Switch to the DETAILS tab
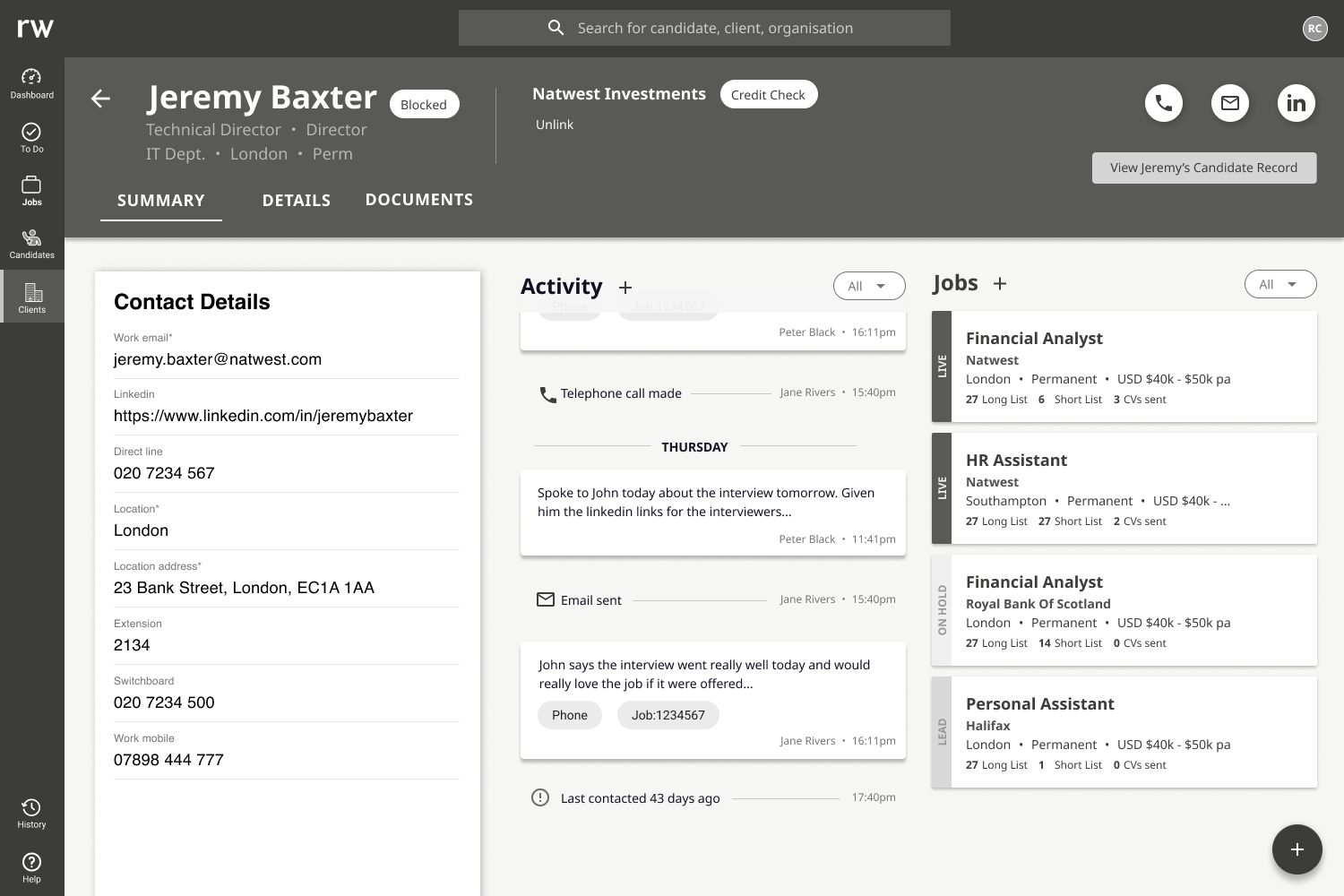1344x896 pixels. 297,201
